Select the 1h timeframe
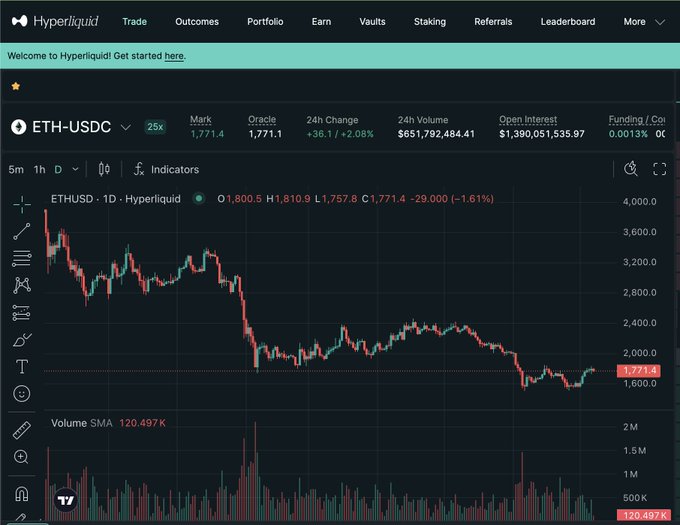The height and width of the screenshot is (525, 680). 39,170
